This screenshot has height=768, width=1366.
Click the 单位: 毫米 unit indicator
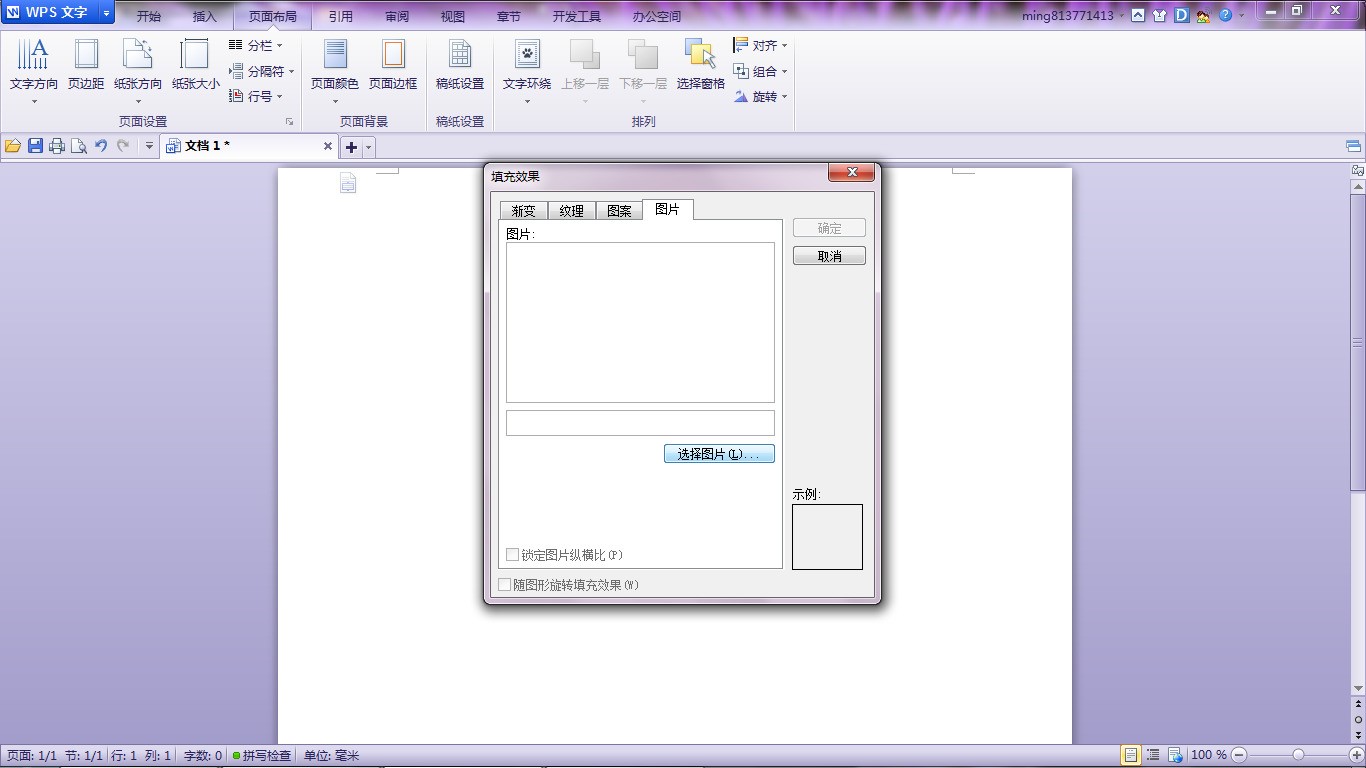332,756
